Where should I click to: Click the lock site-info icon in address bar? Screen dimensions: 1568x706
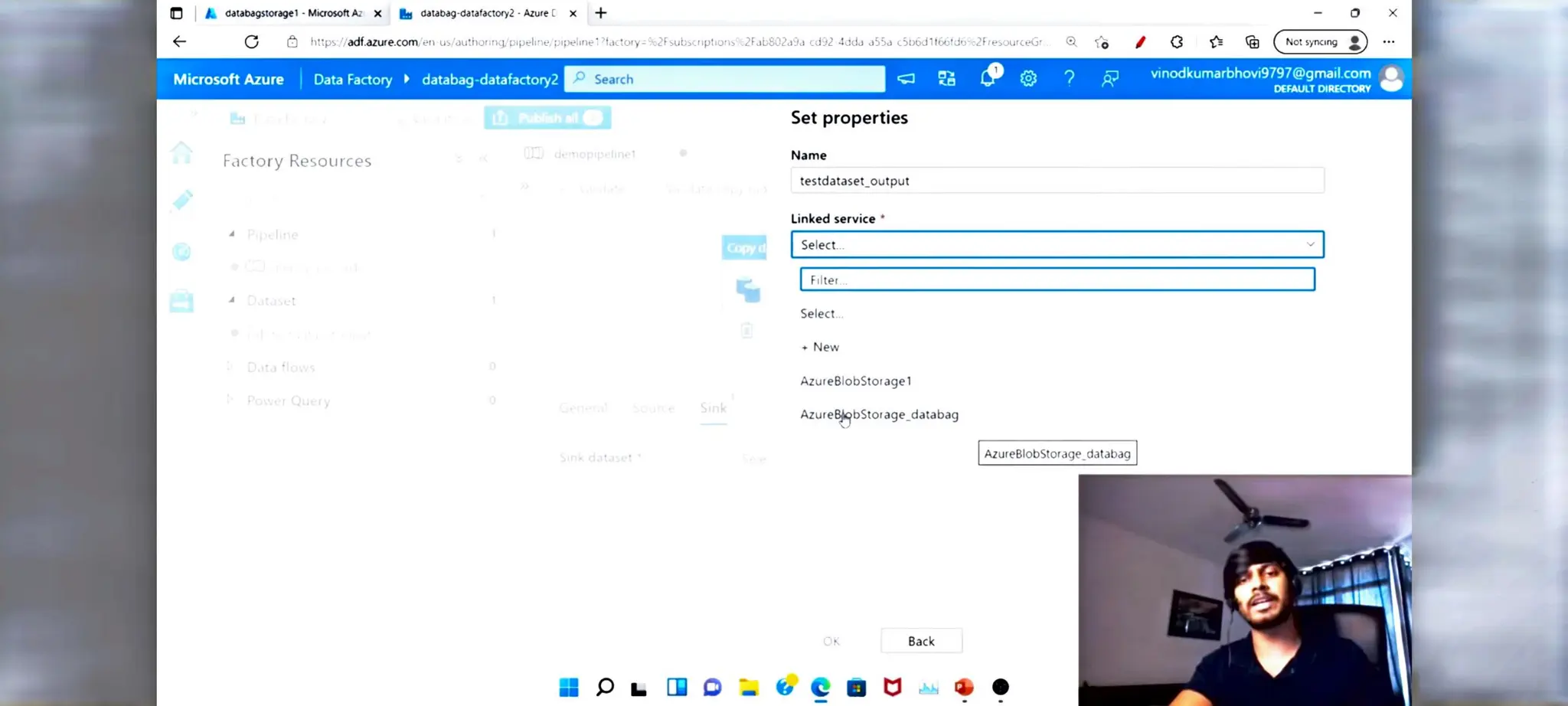(x=292, y=41)
